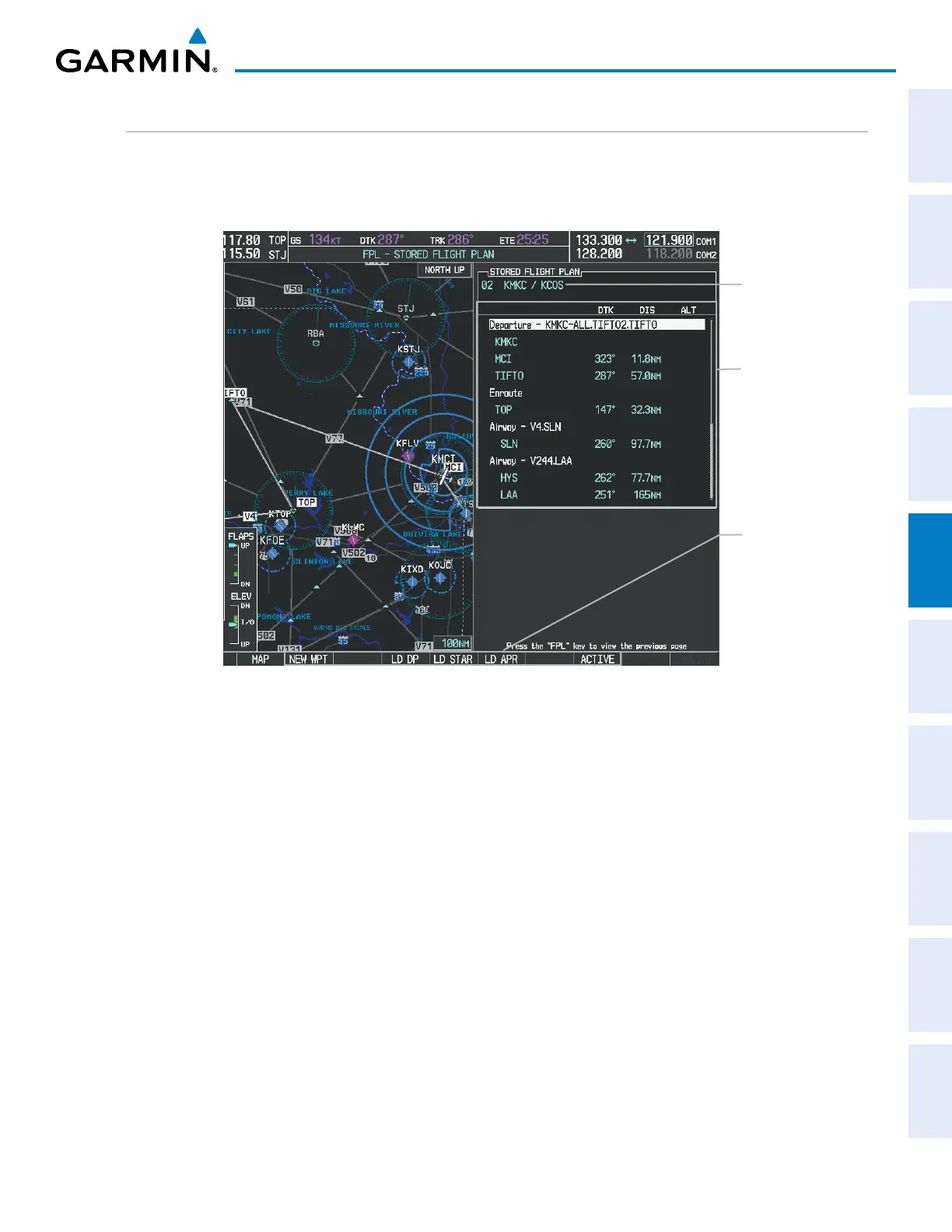Select the Departure KMKC-ALL.TIFTO2.TIFTO row
The image size is (952, 1232).
click(597, 325)
